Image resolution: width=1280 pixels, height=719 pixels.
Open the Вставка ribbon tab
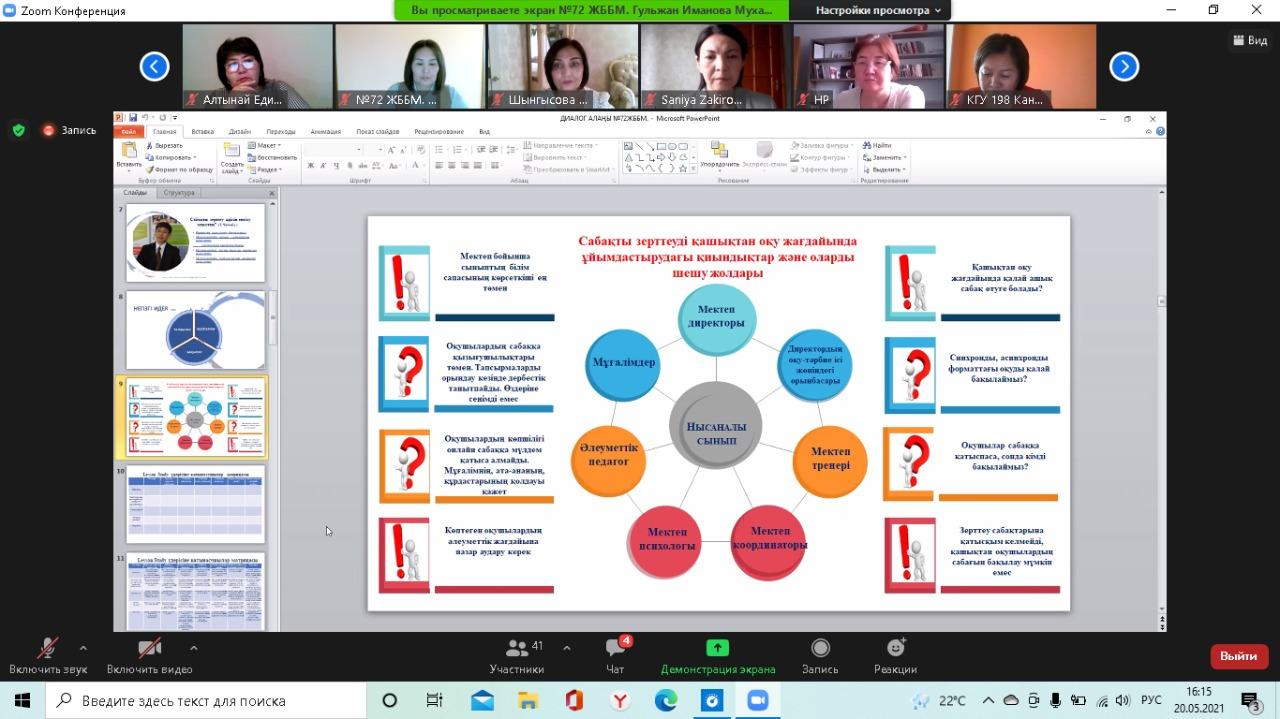click(x=202, y=131)
